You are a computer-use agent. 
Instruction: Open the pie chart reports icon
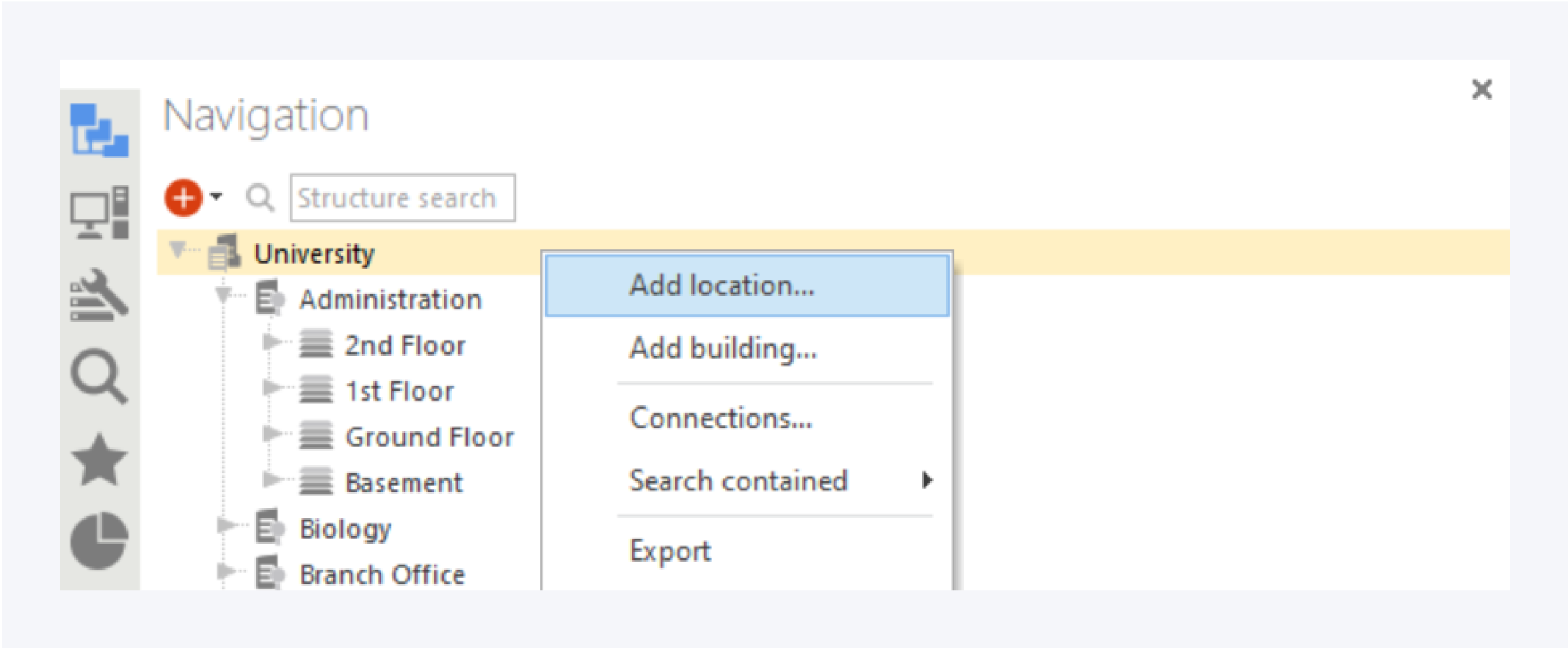click(99, 541)
